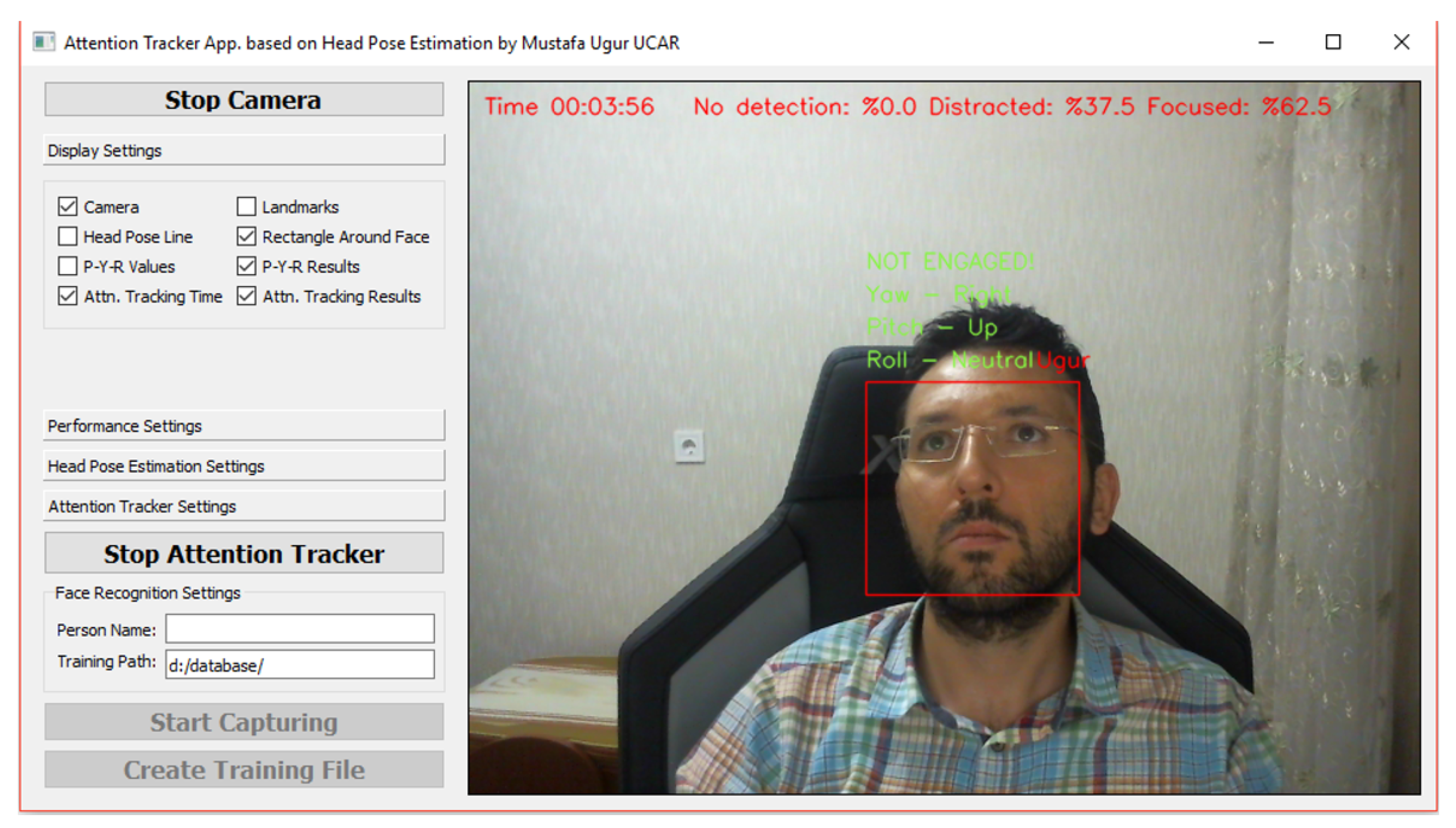1456x828 pixels.
Task: Close the Attention Tracker window
Action: (1400, 42)
